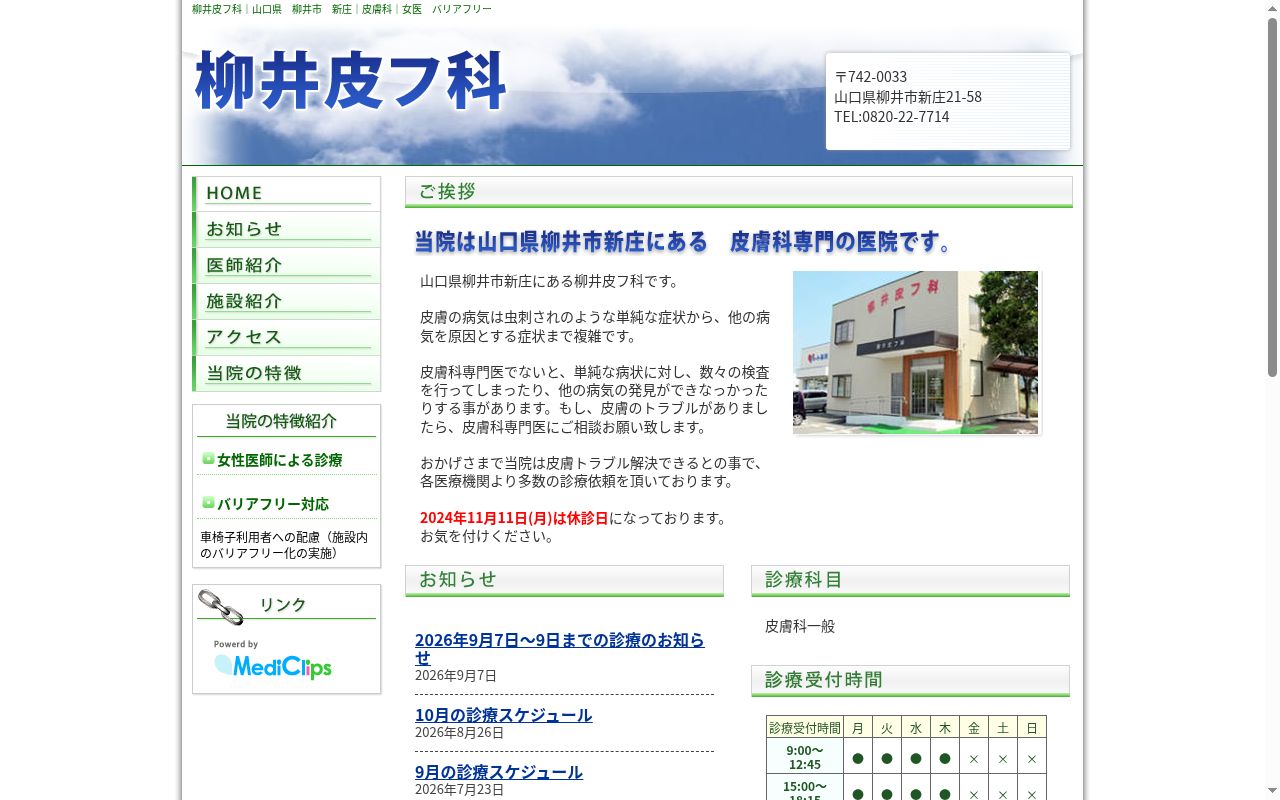Click the 2026年8月26日 date under the news list
This screenshot has height=800, width=1280.
pos(460,733)
